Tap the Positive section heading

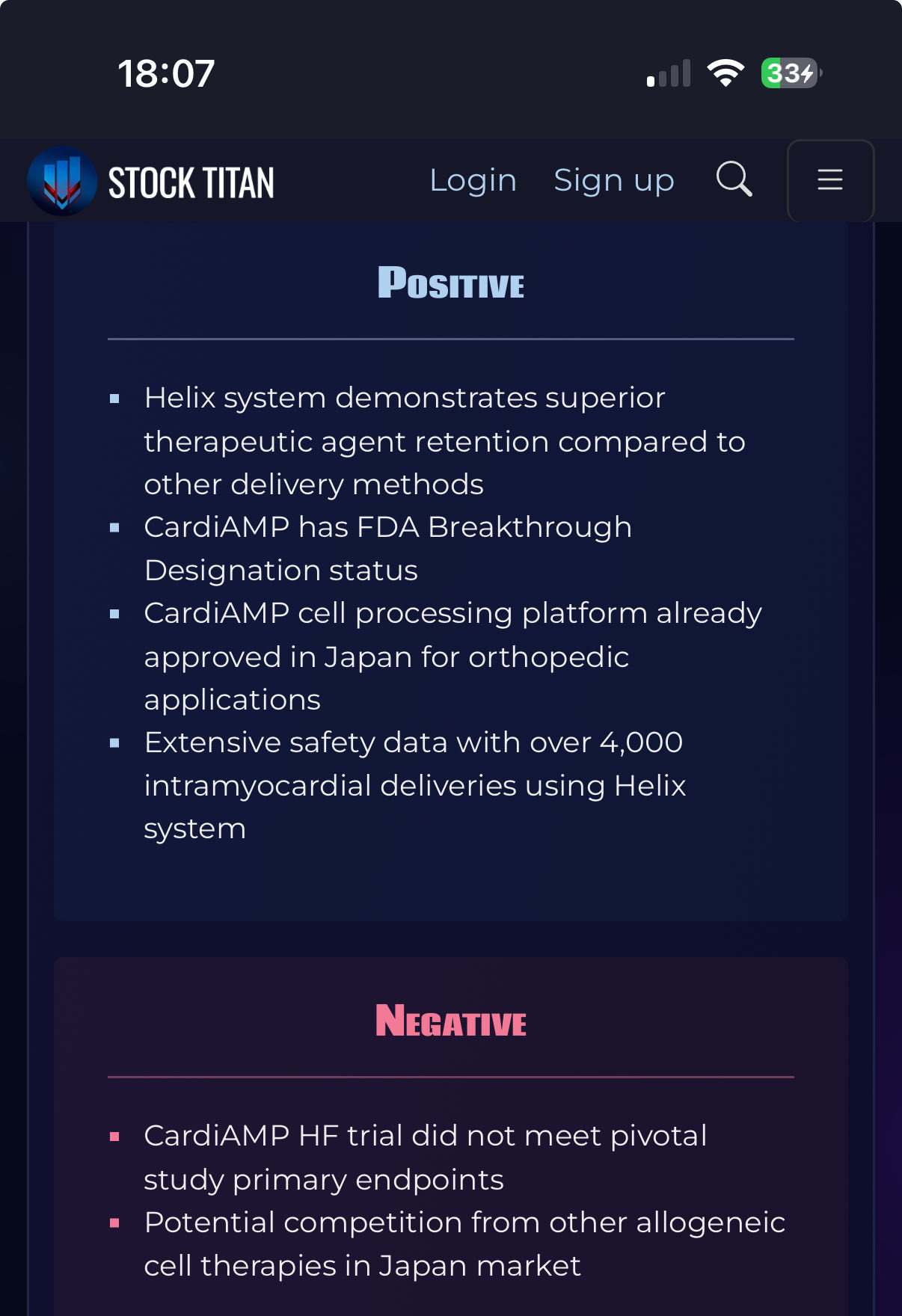click(451, 283)
